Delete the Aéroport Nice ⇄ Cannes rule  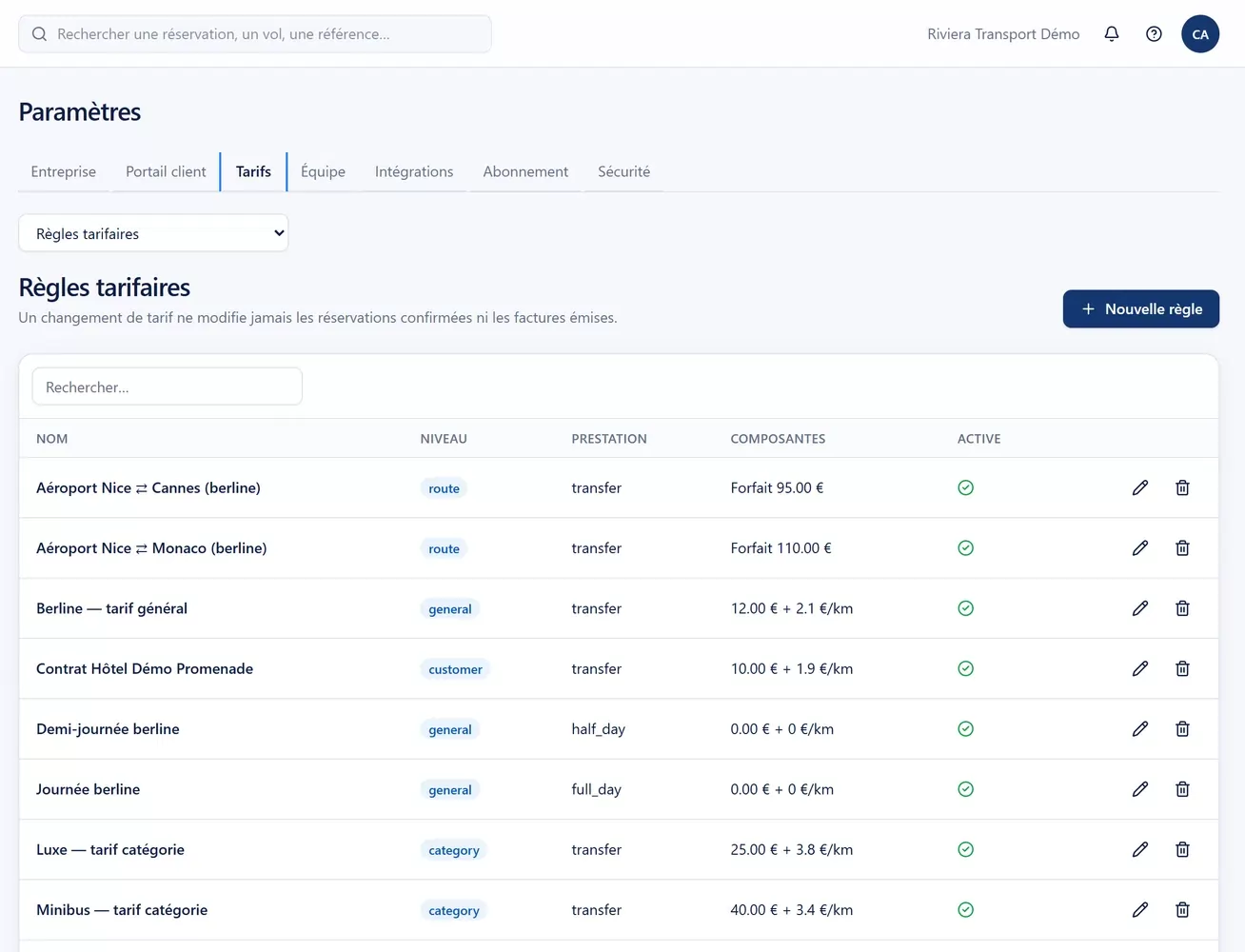[1182, 487]
